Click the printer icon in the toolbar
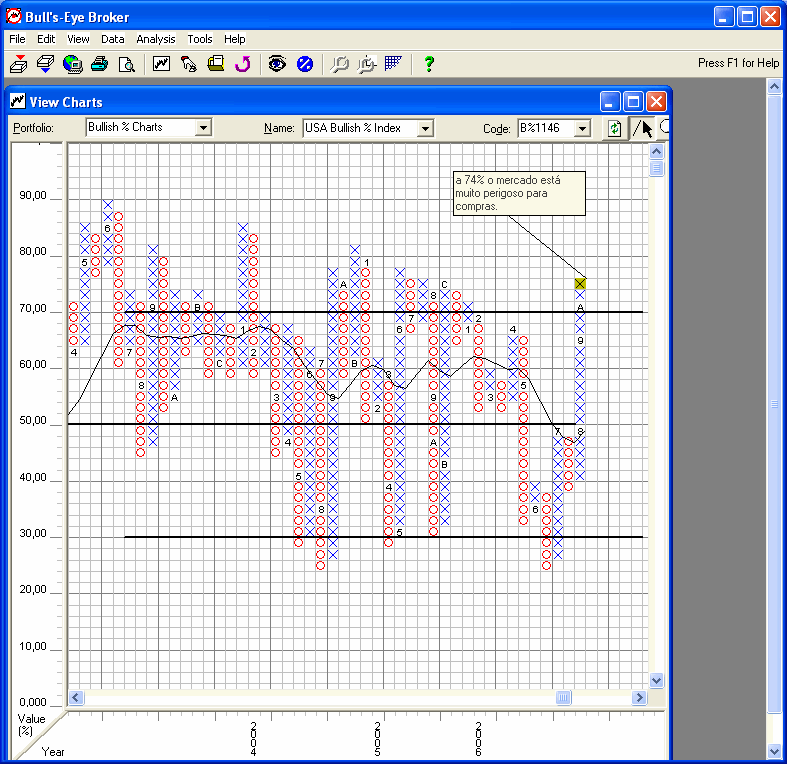Image resolution: width=787 pixels, height=764 pixels. (x=99, y=64)
